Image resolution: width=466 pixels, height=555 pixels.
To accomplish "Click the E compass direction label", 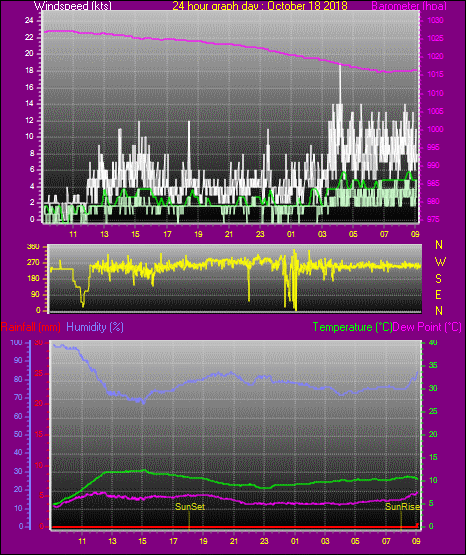I will point(438,294).
